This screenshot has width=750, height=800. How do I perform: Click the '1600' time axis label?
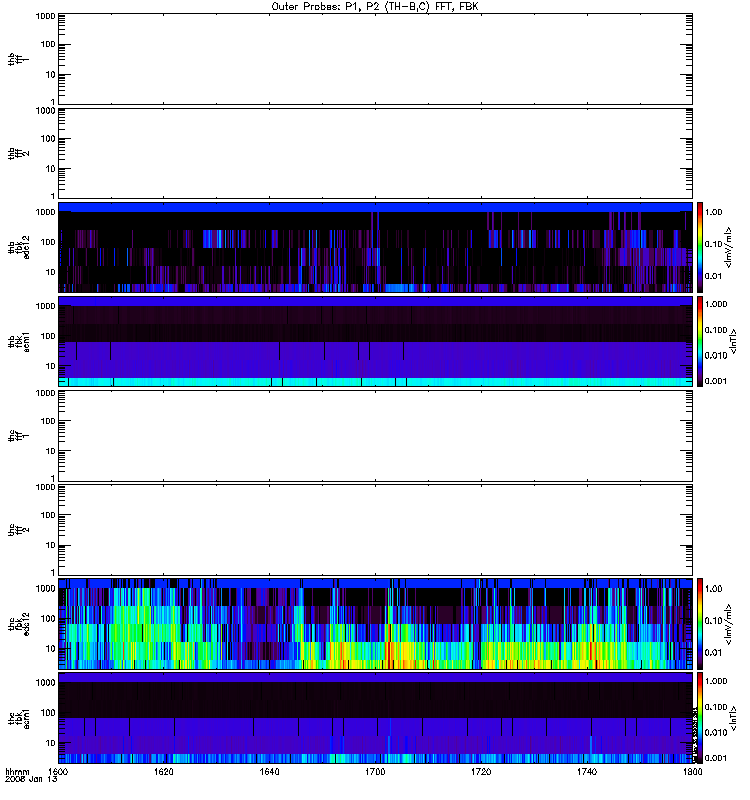(x=58, y=772)
